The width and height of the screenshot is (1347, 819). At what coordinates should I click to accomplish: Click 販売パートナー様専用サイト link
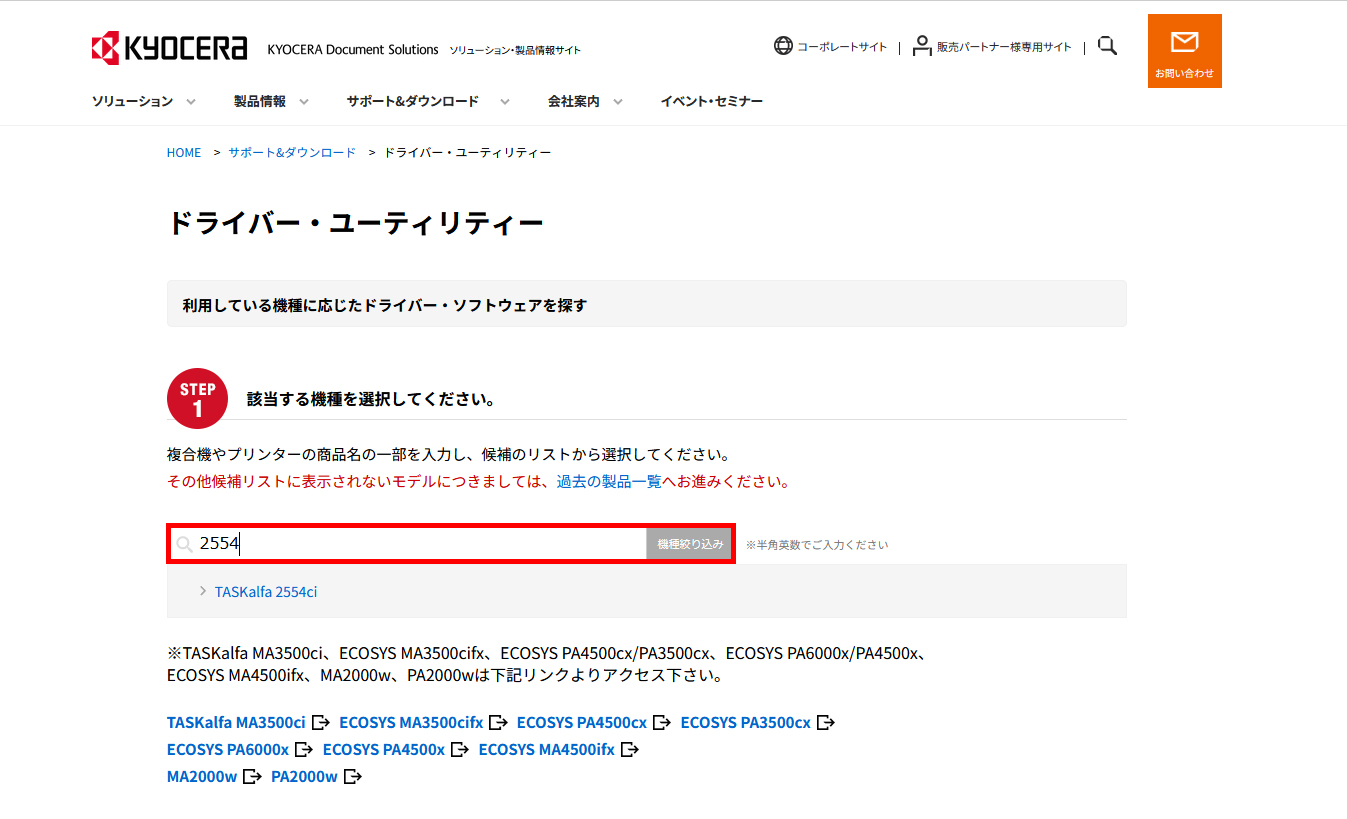pyautogui.click(x=1004, y=47)
